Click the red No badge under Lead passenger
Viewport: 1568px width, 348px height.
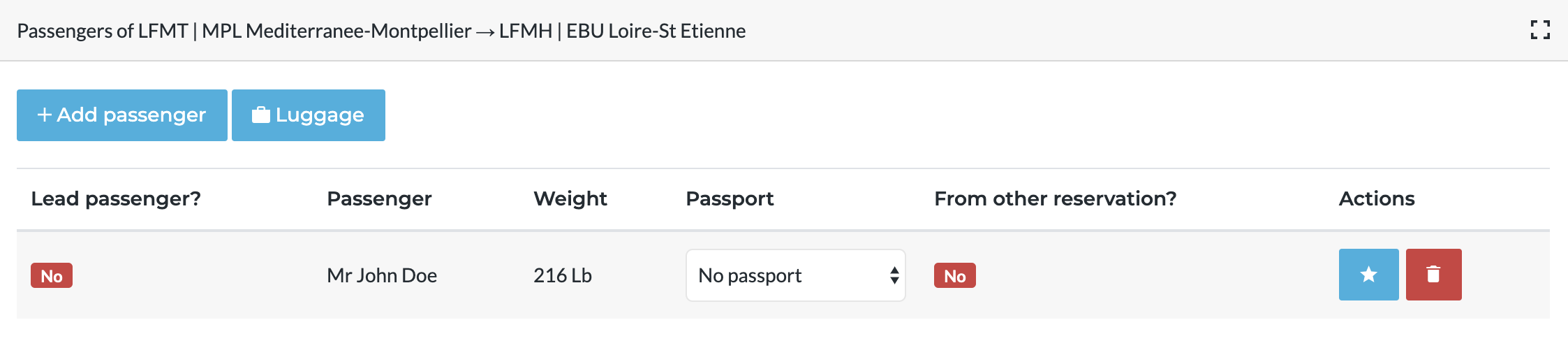pos(52,276)
